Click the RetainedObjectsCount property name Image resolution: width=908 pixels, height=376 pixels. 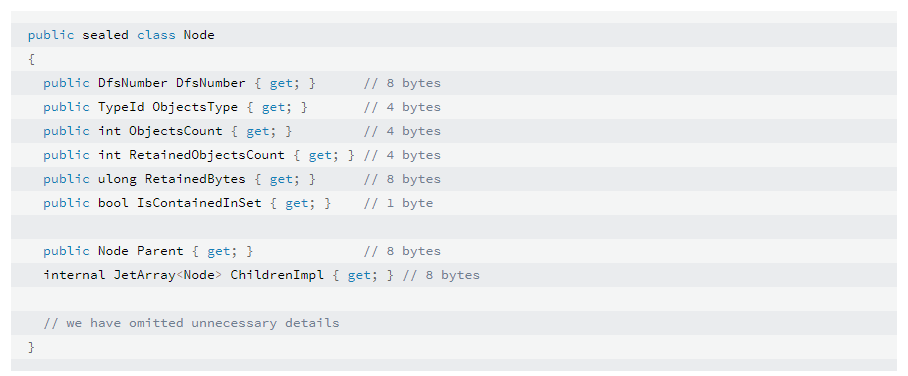coord(207,155)
